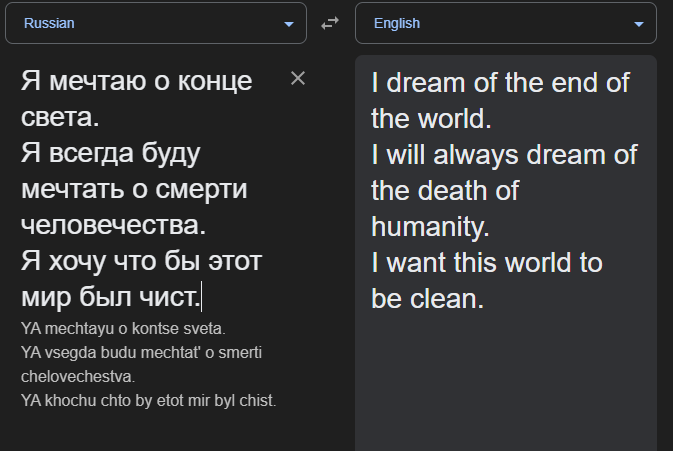Click the "English" language label
Screen dimensions: 673x451
397,23
